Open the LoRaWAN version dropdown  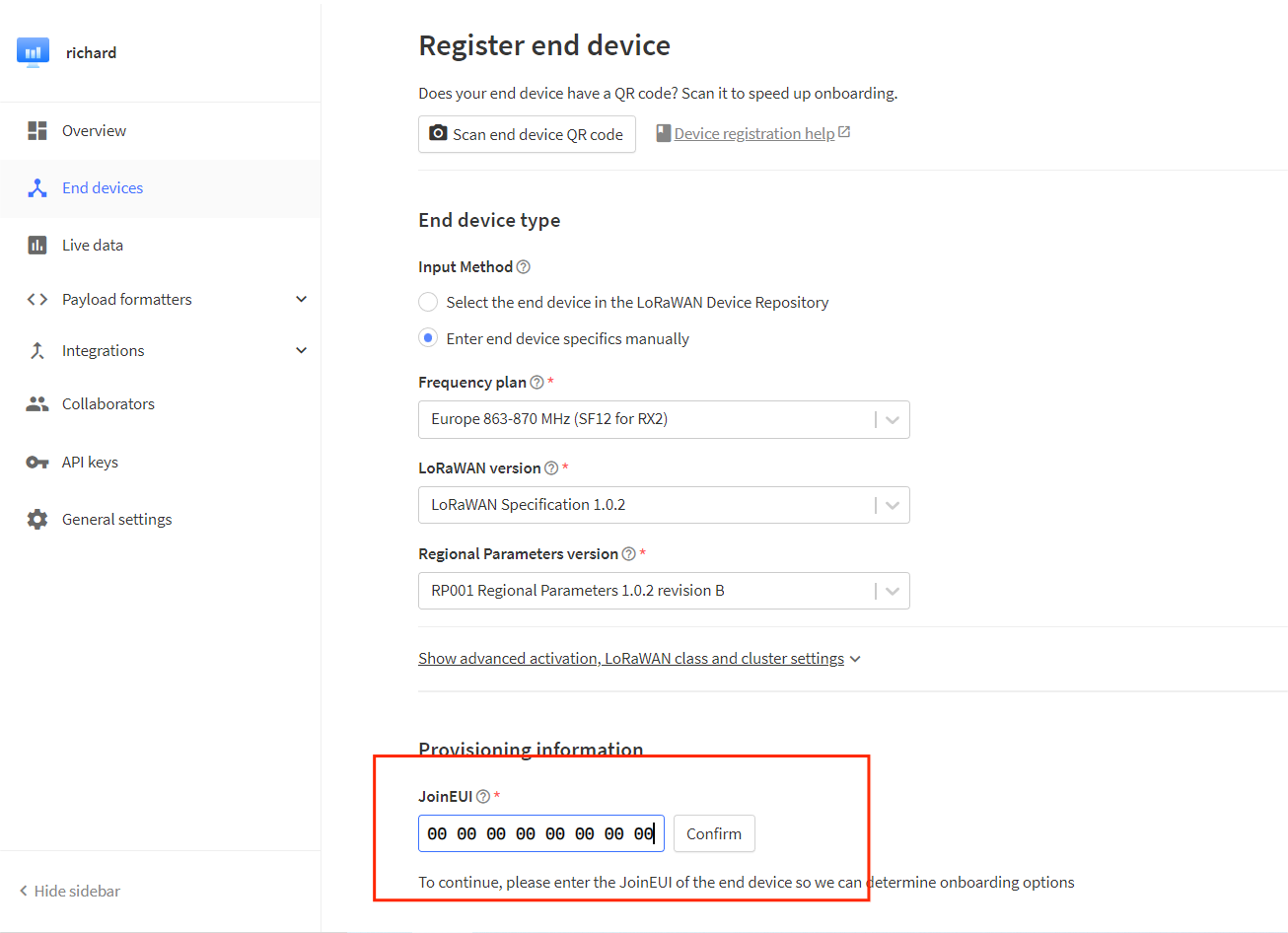(x=663, y=505)
